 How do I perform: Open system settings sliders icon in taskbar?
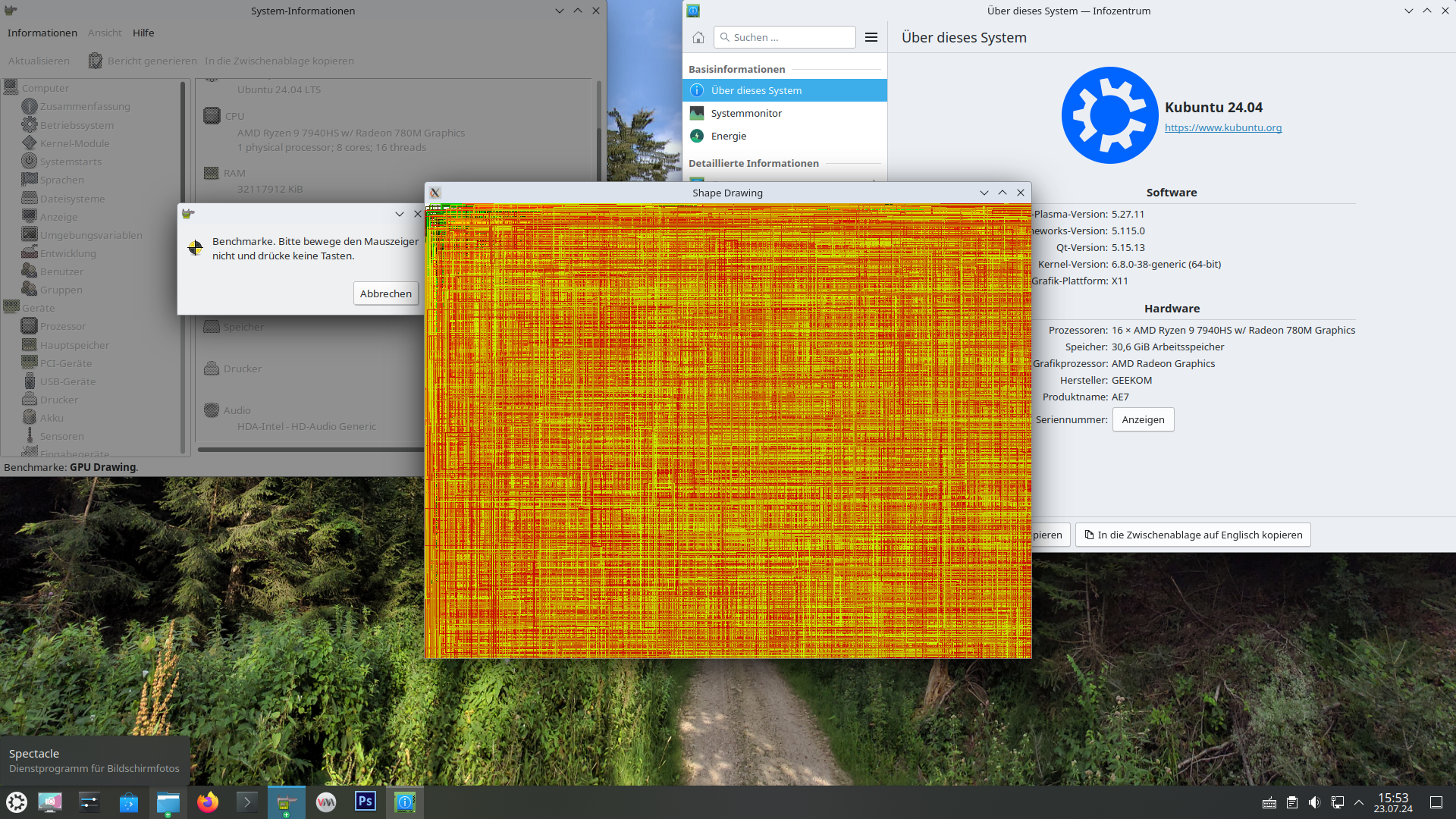89,802
